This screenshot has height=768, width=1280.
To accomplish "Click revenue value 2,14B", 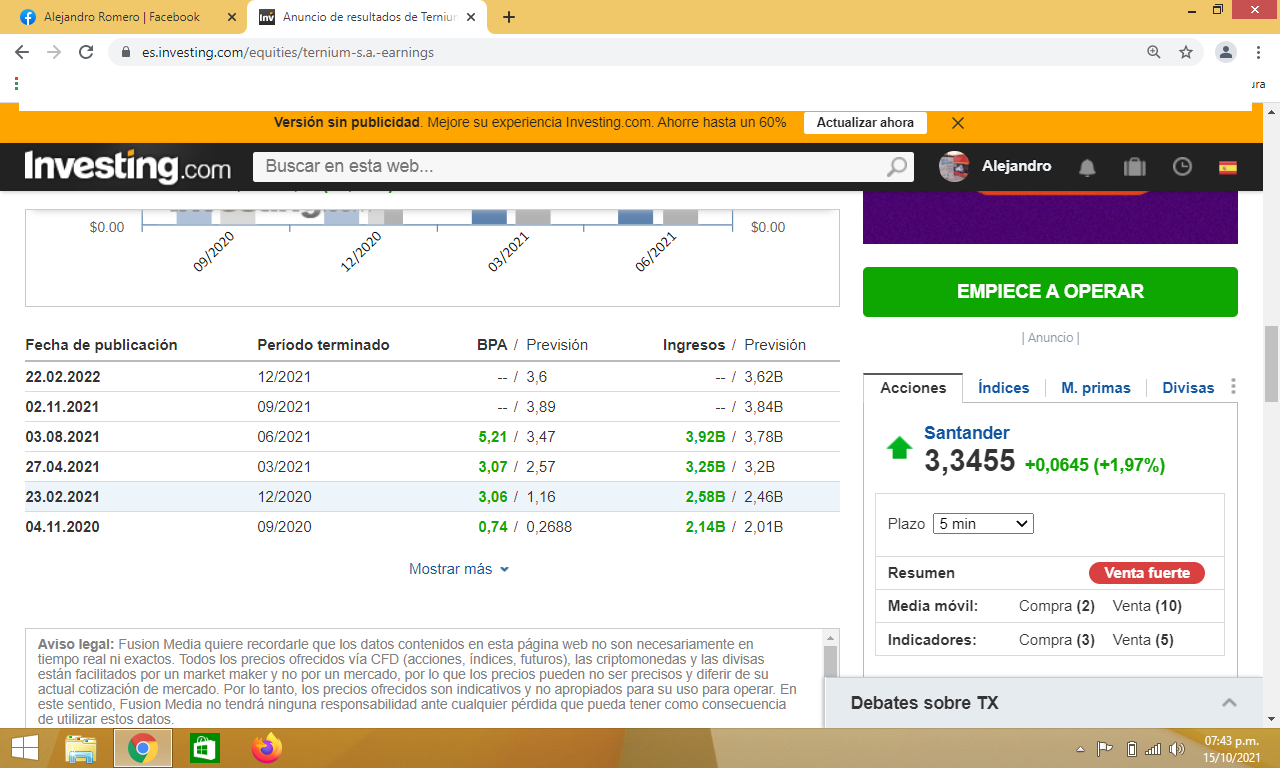I will [x=705, y=527].
